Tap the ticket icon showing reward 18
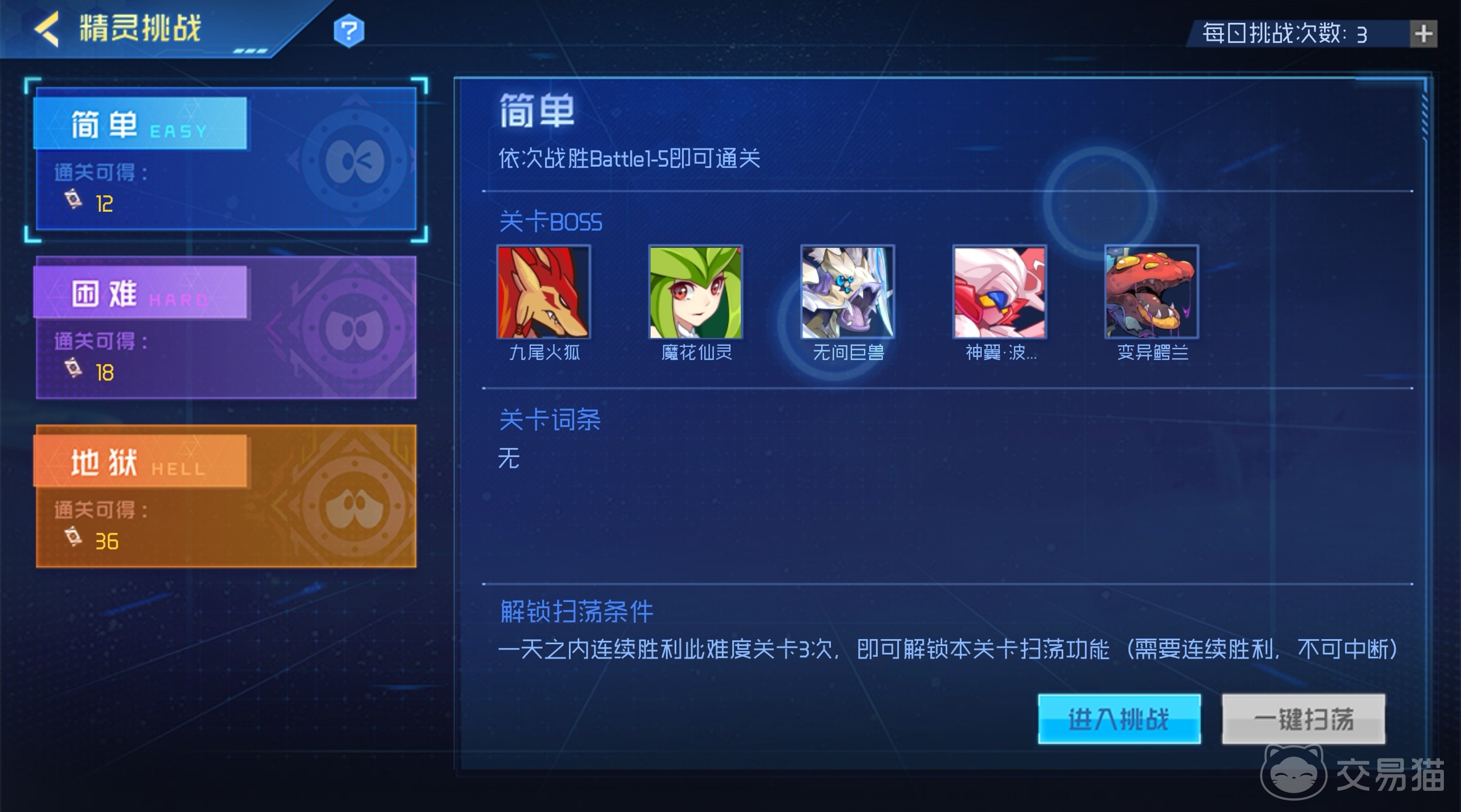The width and height of the screenshot is (1461, 812). (x=73, y=368)
